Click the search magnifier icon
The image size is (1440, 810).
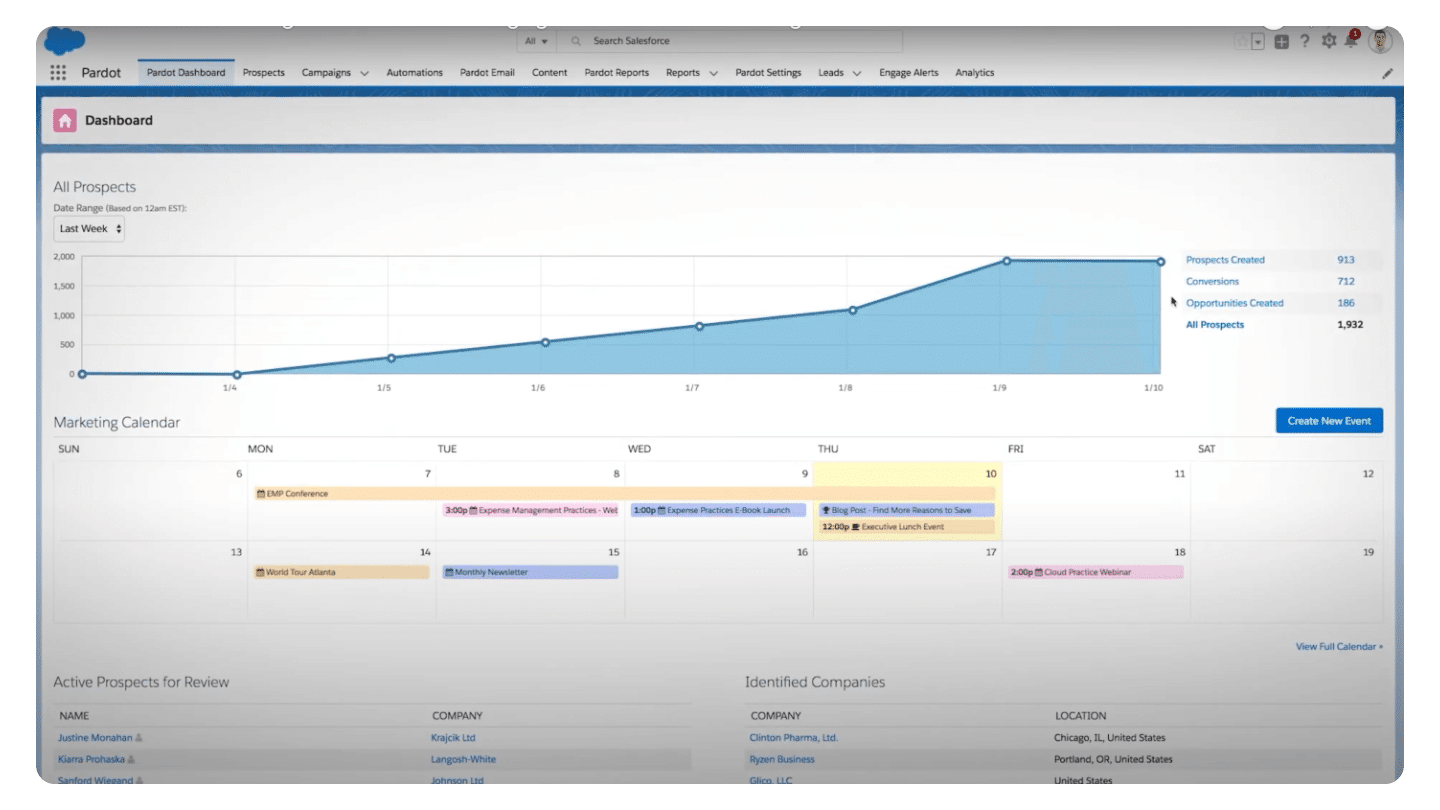pos(576,41)
